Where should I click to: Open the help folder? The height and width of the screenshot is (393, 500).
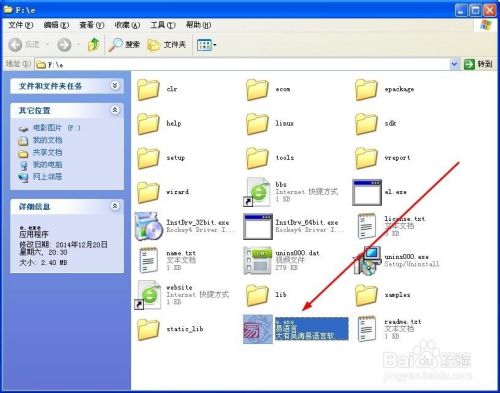[148, 124]
